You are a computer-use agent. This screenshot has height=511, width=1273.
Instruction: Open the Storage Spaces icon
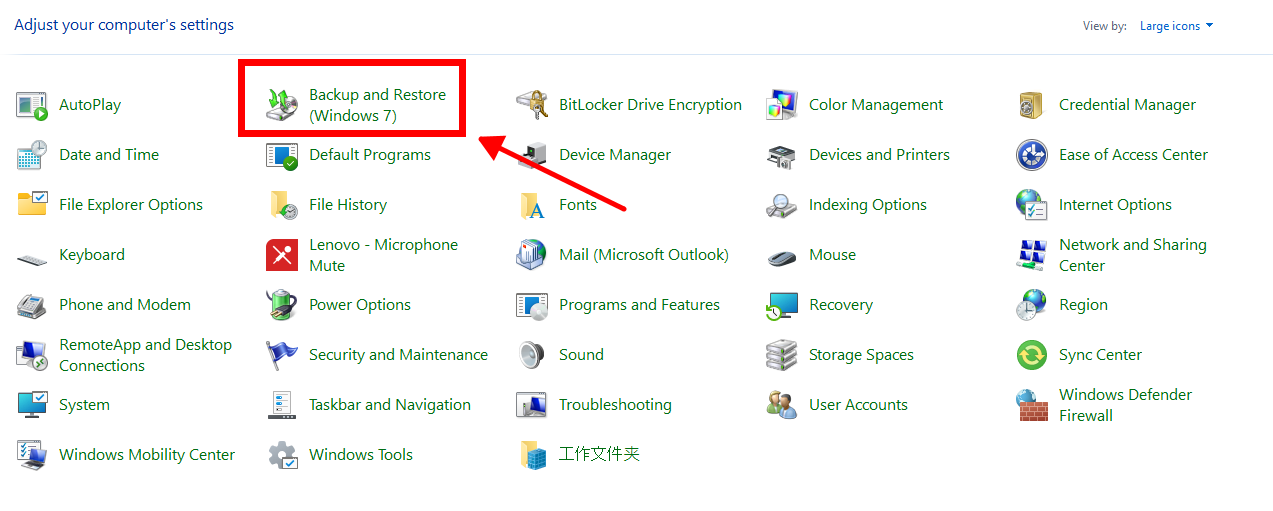click(782, 355)
